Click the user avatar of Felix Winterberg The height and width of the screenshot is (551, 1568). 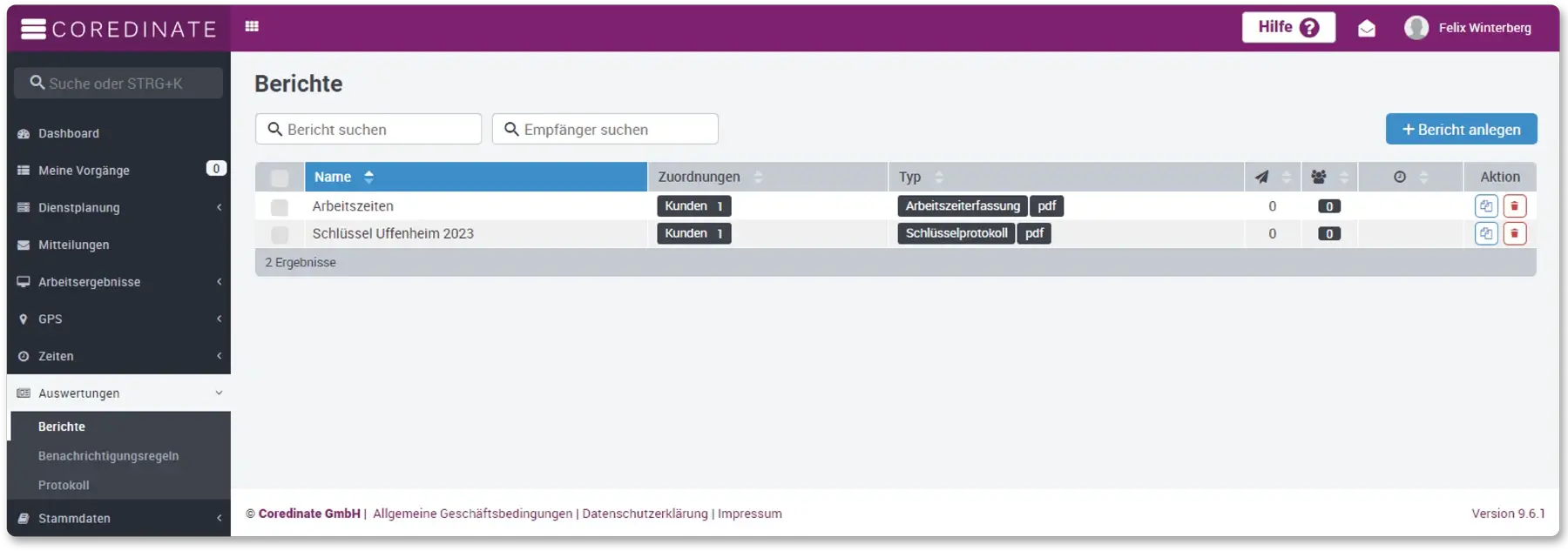tap(1416, 28)
